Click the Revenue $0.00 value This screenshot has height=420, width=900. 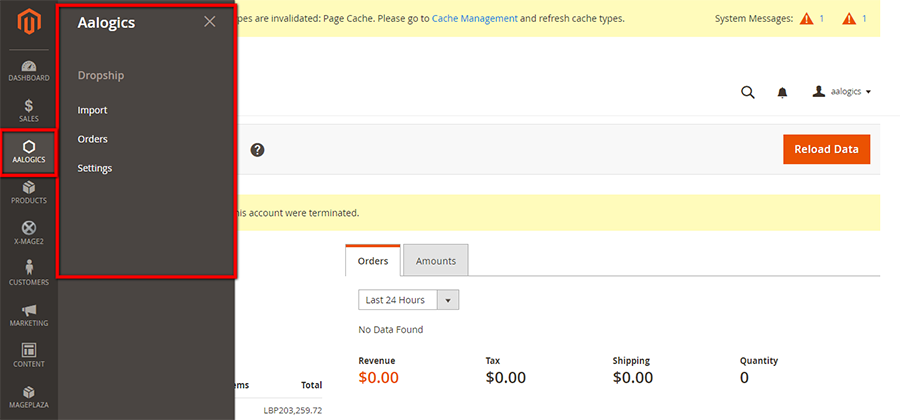coord(378,378)
